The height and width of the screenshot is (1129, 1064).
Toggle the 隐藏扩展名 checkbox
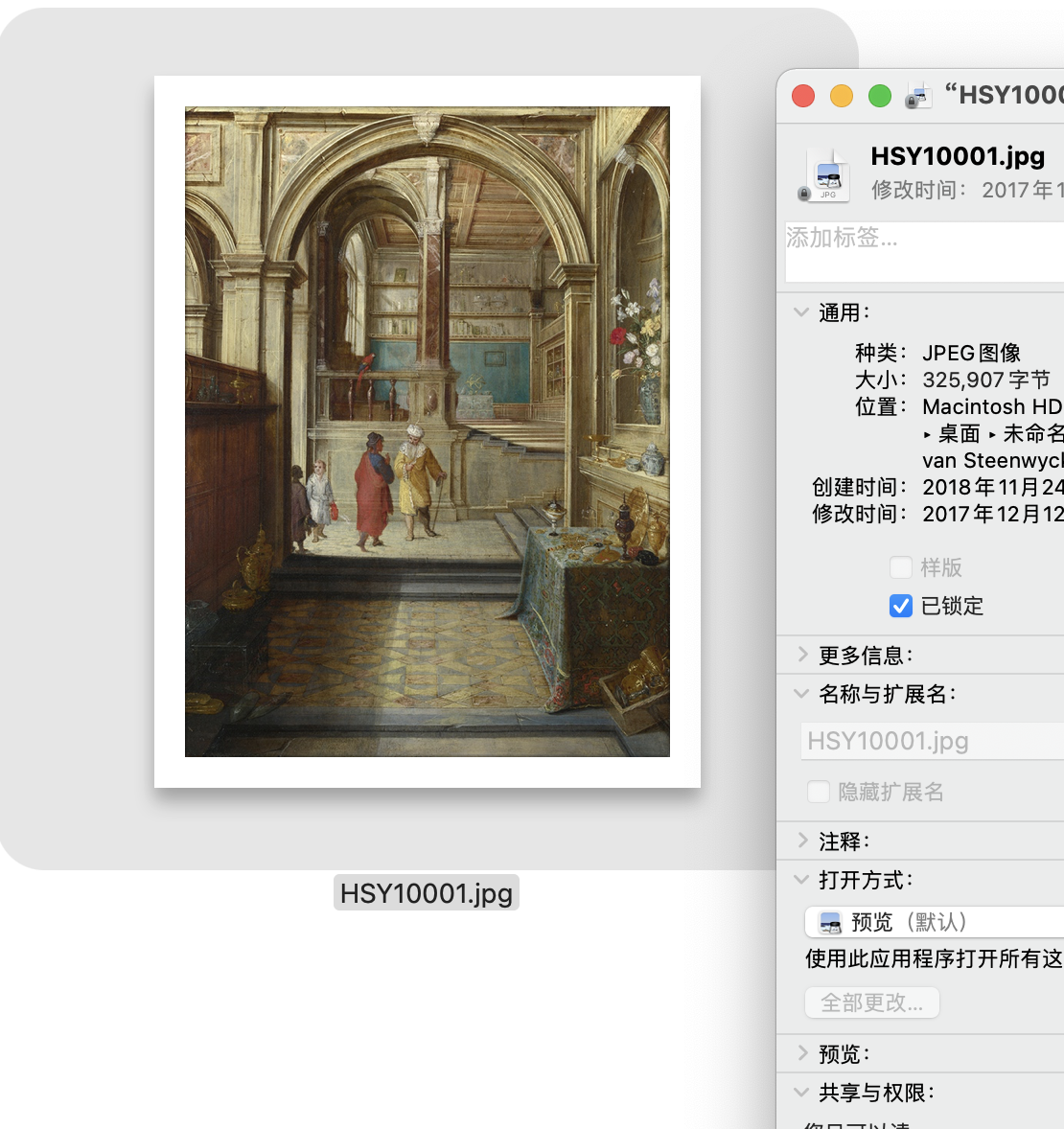pyautogui.click(x=819, y=792)
